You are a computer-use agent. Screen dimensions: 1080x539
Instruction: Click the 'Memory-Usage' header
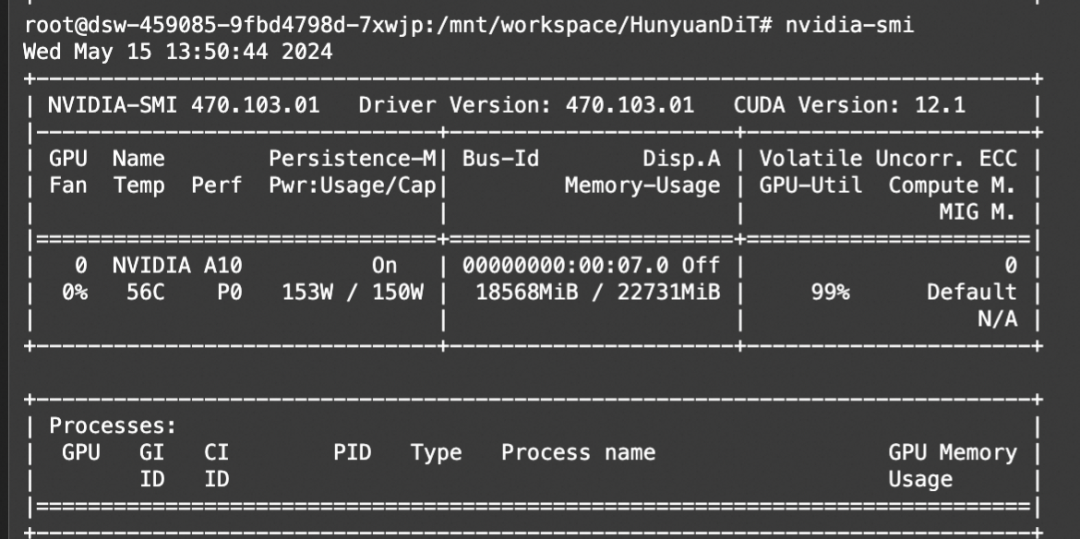(643, 186)
